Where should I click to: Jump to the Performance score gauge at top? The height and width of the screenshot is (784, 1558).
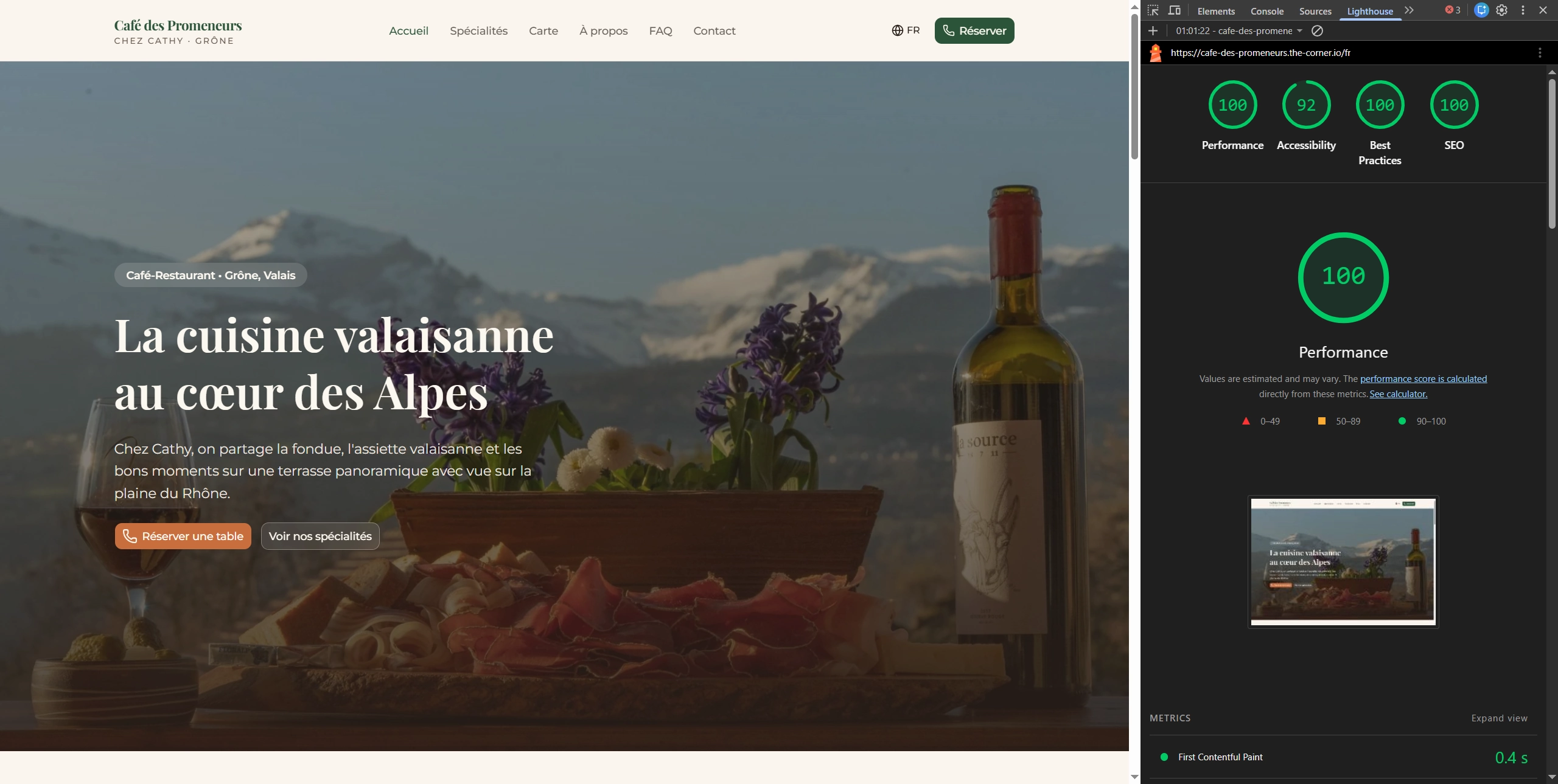1232,105
